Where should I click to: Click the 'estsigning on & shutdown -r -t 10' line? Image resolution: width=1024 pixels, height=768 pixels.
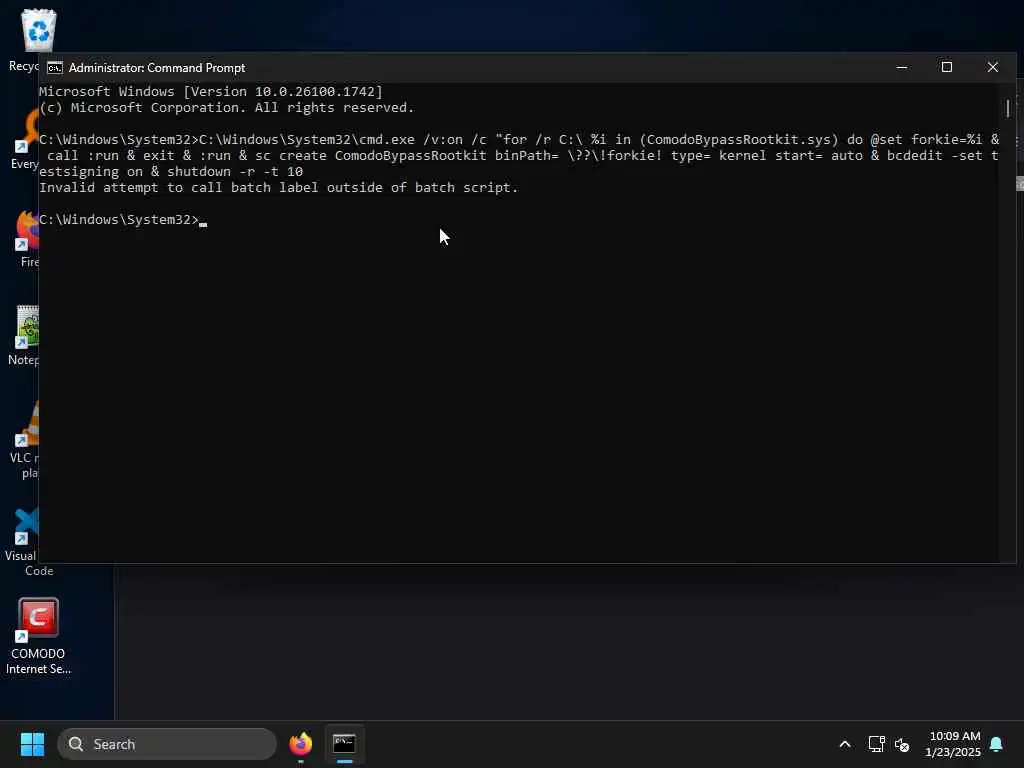171,172
